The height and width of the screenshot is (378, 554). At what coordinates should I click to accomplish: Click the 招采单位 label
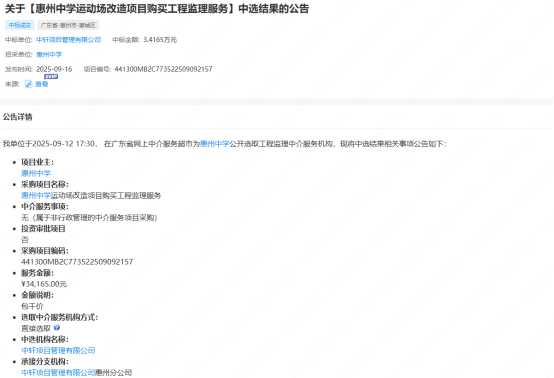pos(19,54)
